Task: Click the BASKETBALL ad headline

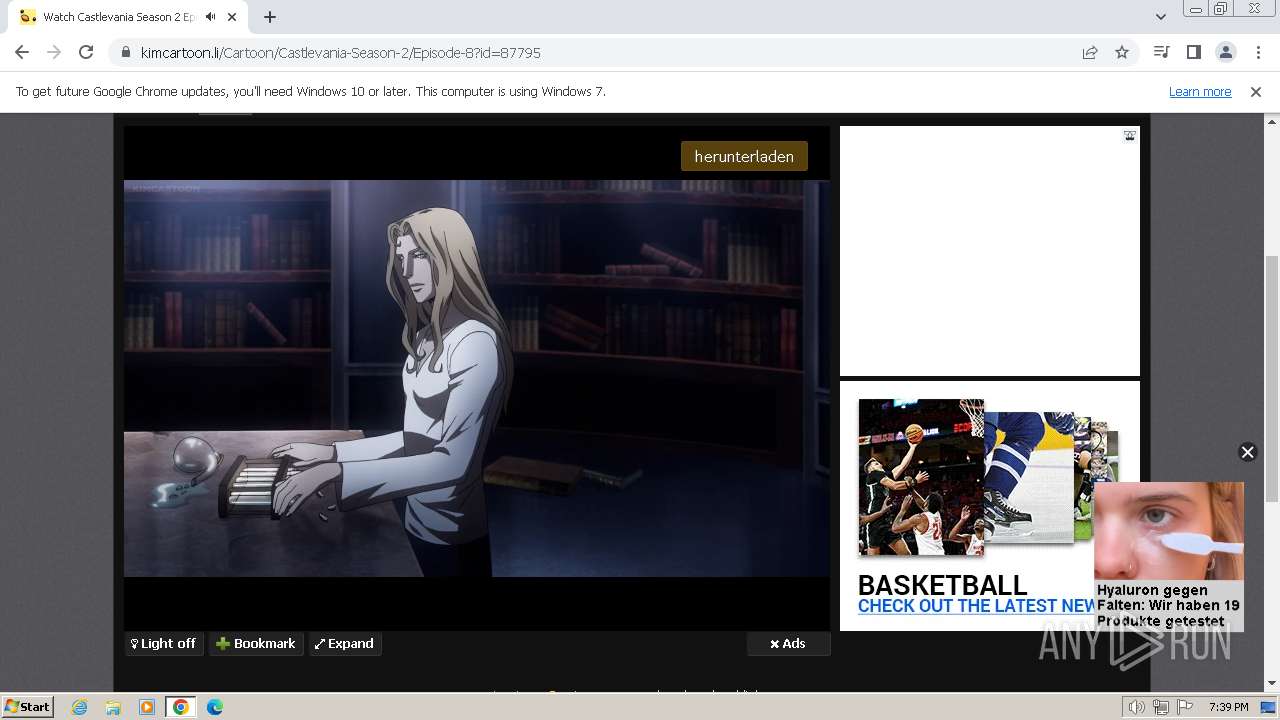Action: (x=942, y=585)
